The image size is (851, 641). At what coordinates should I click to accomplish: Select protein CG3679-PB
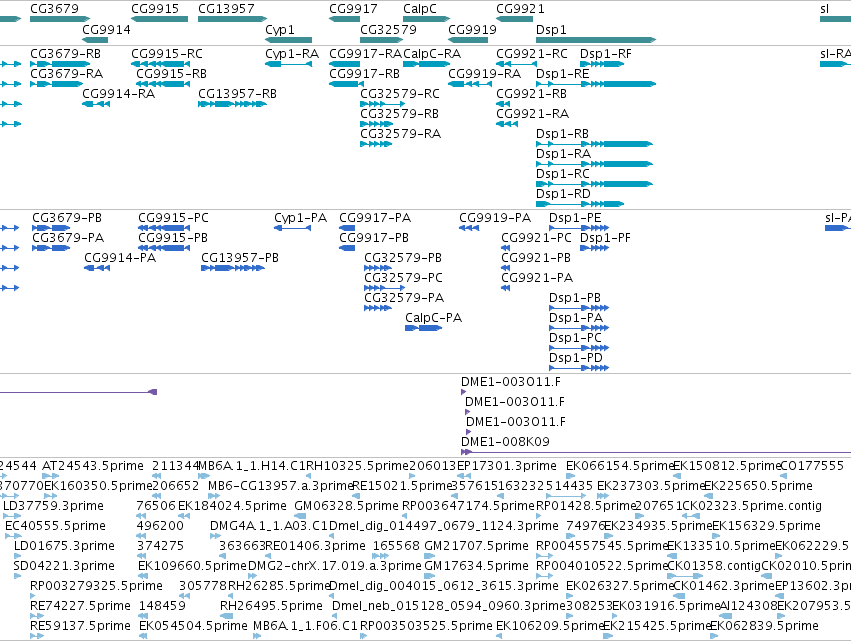pos(51,228)
